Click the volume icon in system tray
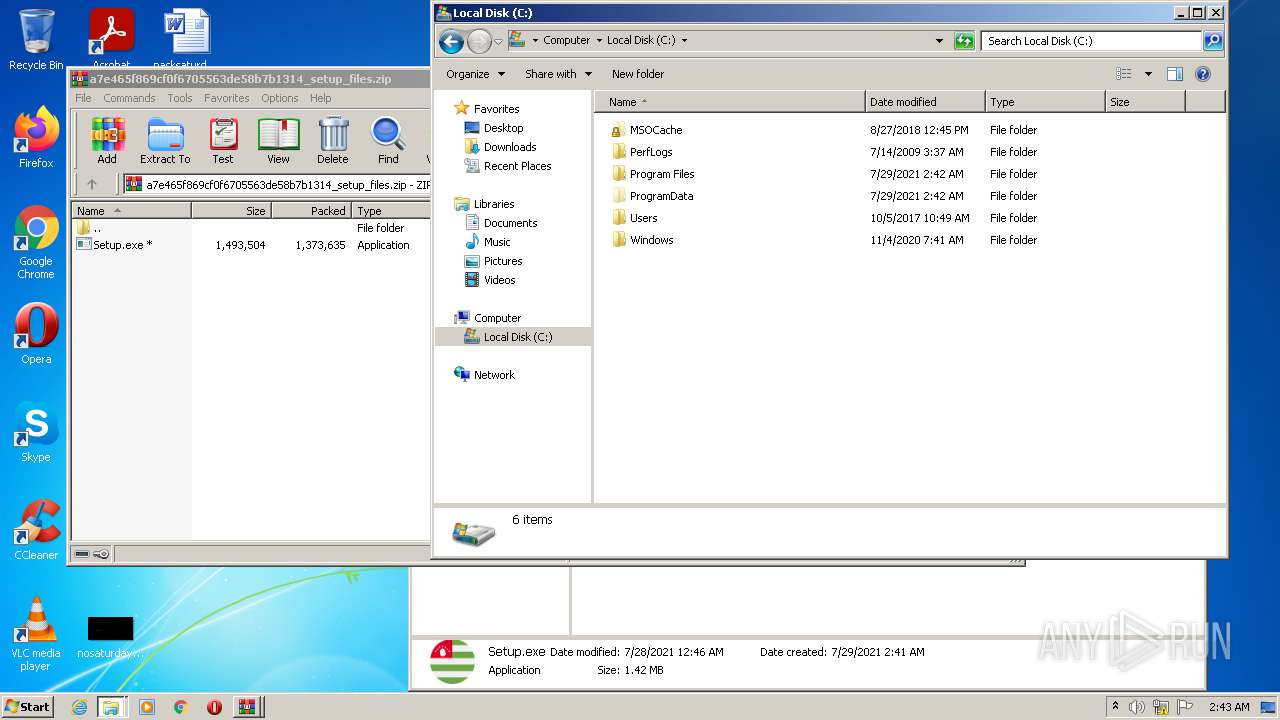The width and height of the screenshot is (1280, 720). tap(1137, 707)
